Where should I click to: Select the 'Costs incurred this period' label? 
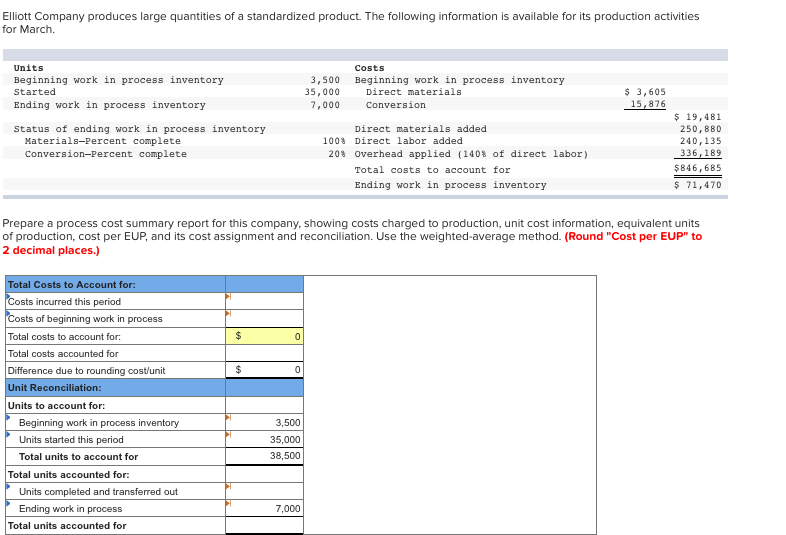click(64, 302)
